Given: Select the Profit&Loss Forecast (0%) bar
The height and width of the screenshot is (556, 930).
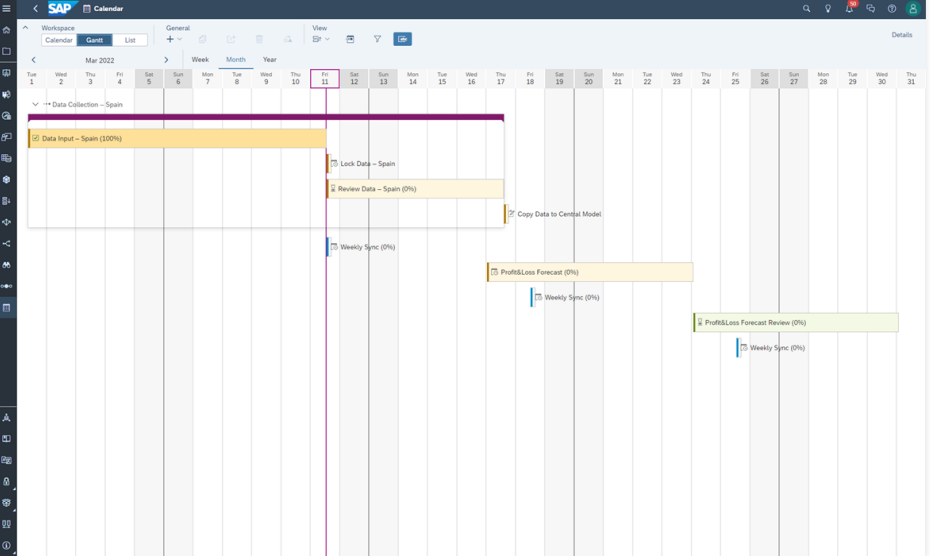Looking at the screenshot, I should click(590, 272).
